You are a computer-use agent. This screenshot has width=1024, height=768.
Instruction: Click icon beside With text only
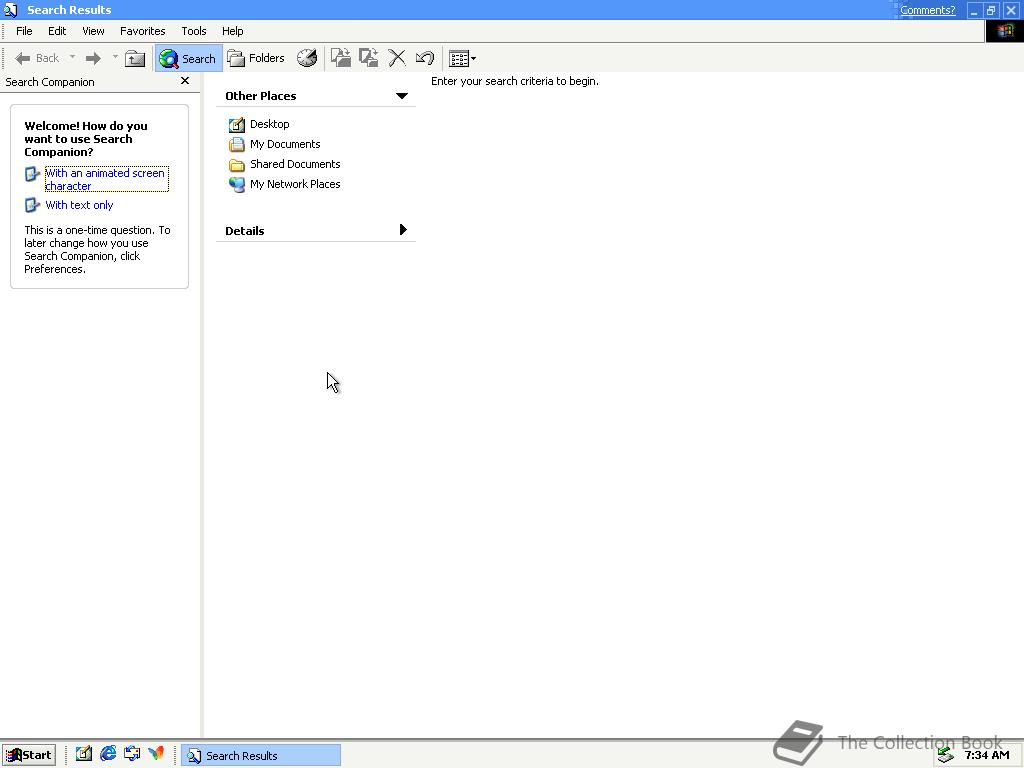32,205
